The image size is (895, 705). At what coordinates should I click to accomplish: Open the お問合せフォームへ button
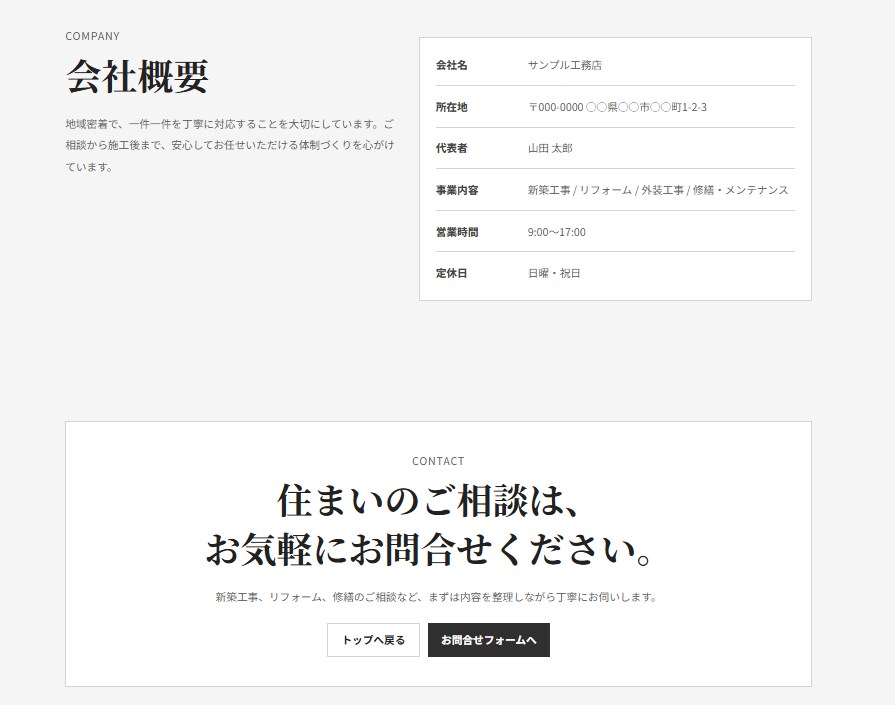[x=489, y=640]
